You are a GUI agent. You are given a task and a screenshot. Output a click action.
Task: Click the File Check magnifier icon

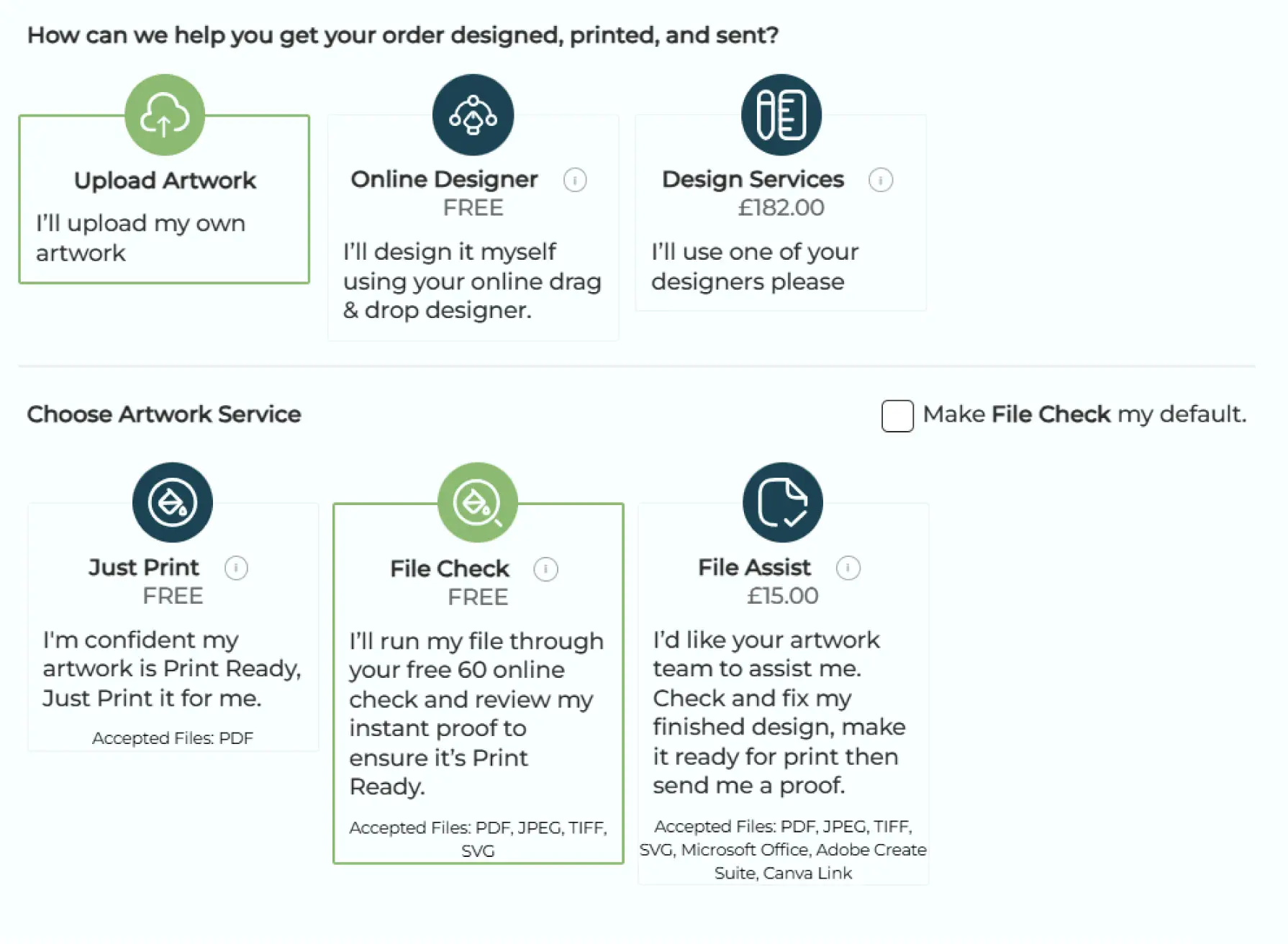tap(478, 502)
